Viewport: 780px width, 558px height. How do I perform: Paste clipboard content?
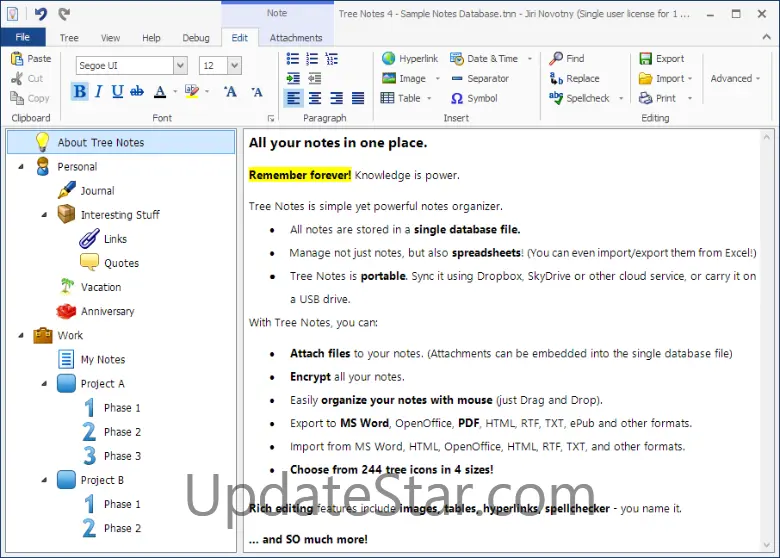click(x=31, y=59)
